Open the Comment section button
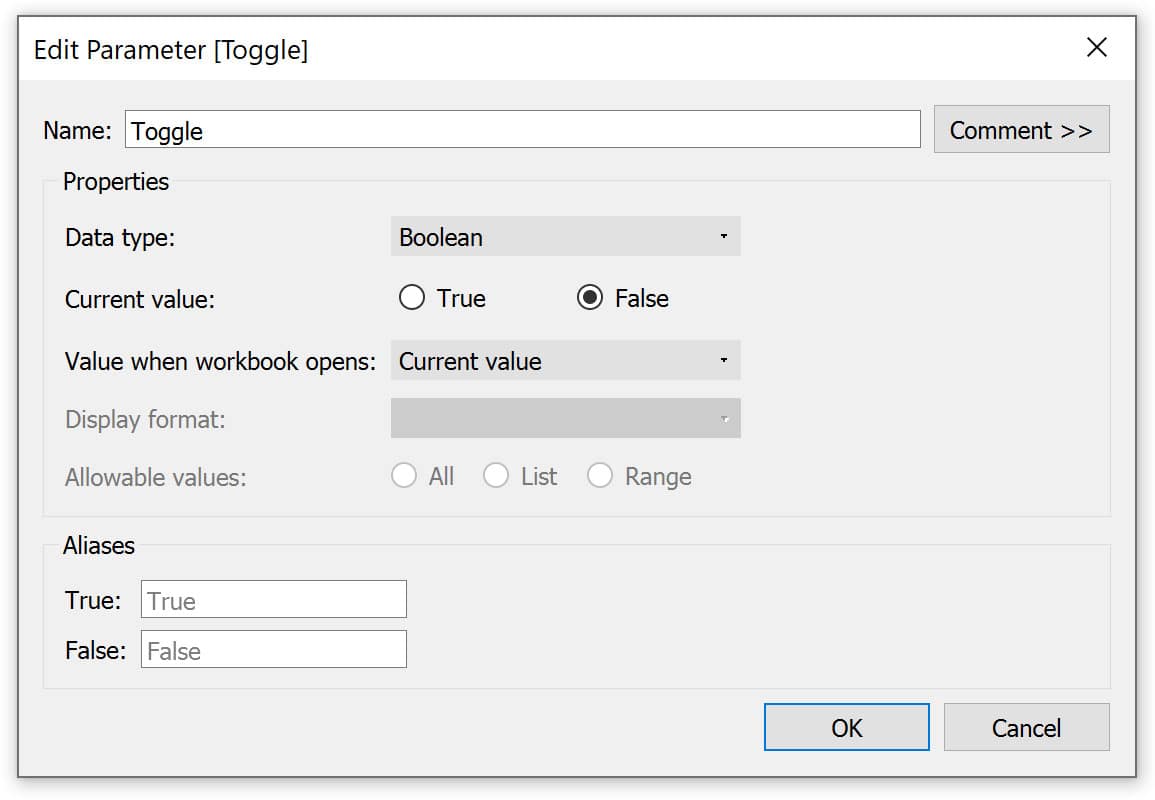Screen dimensions: 1155x800 tap(1021, 130)
